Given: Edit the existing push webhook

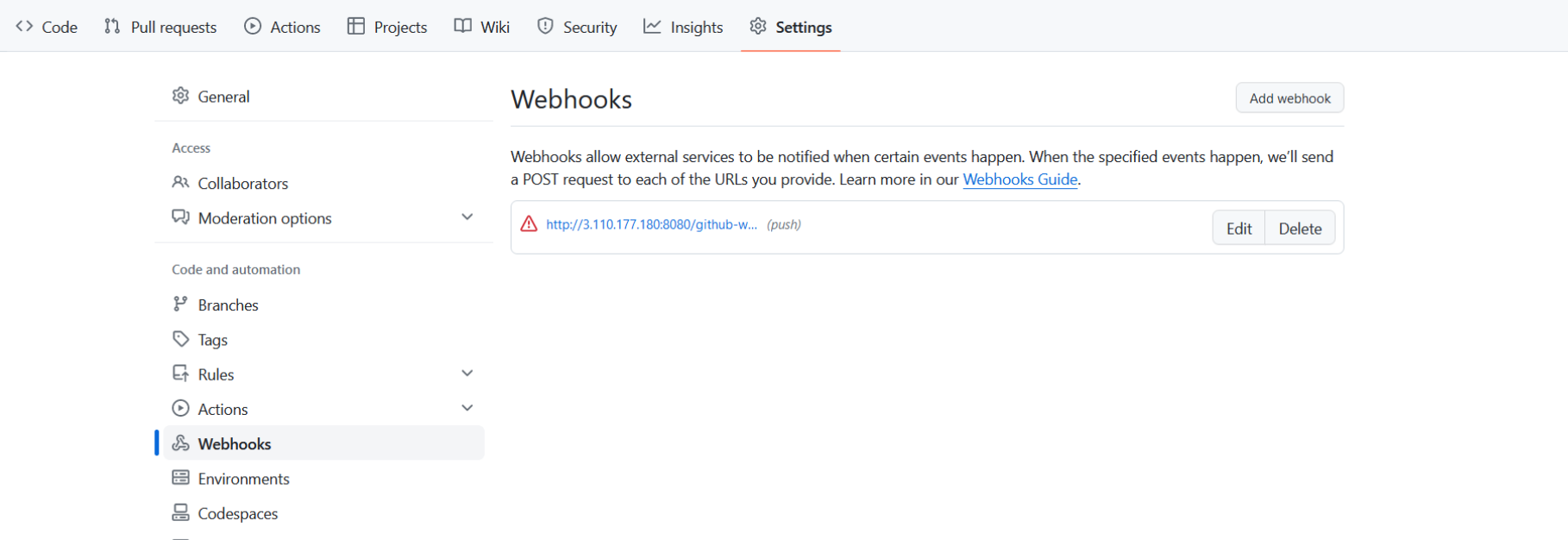Looking at the screenshot, I should pyautogui.click(x=1239, y=229).
